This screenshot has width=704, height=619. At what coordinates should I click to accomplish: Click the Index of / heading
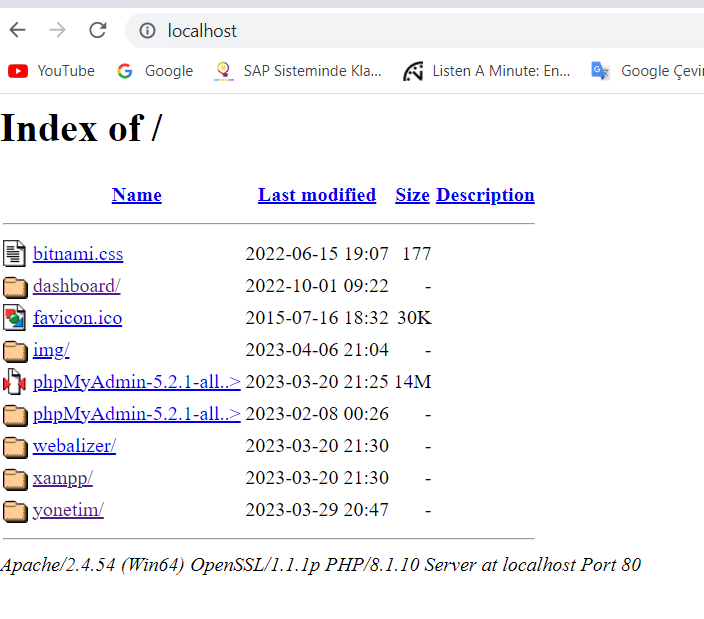coord(81,128)
